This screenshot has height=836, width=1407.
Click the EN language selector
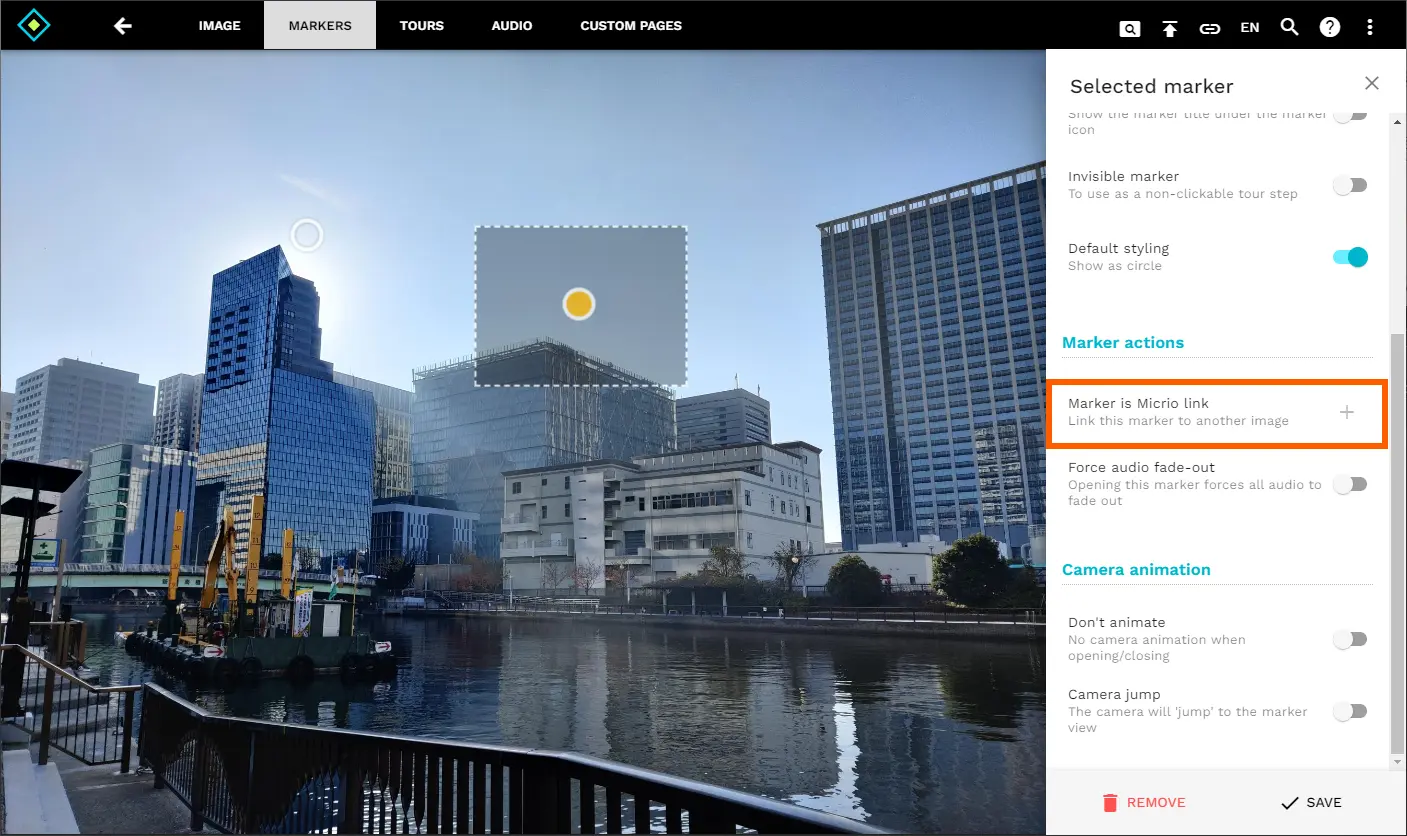pos(1249,27)
